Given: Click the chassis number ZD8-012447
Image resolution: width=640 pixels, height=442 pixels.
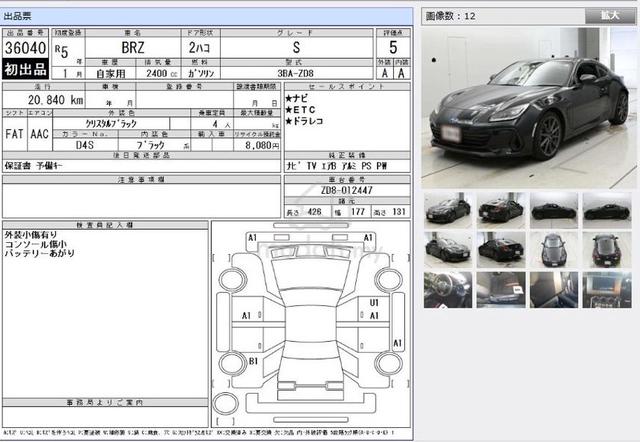Looking at the screenshot, I should coord(347,190).
